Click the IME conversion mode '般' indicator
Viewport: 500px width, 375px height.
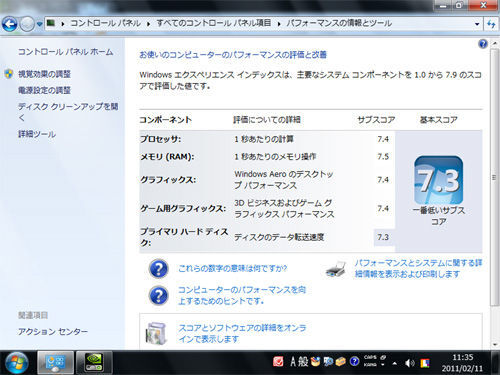point(303,362)
